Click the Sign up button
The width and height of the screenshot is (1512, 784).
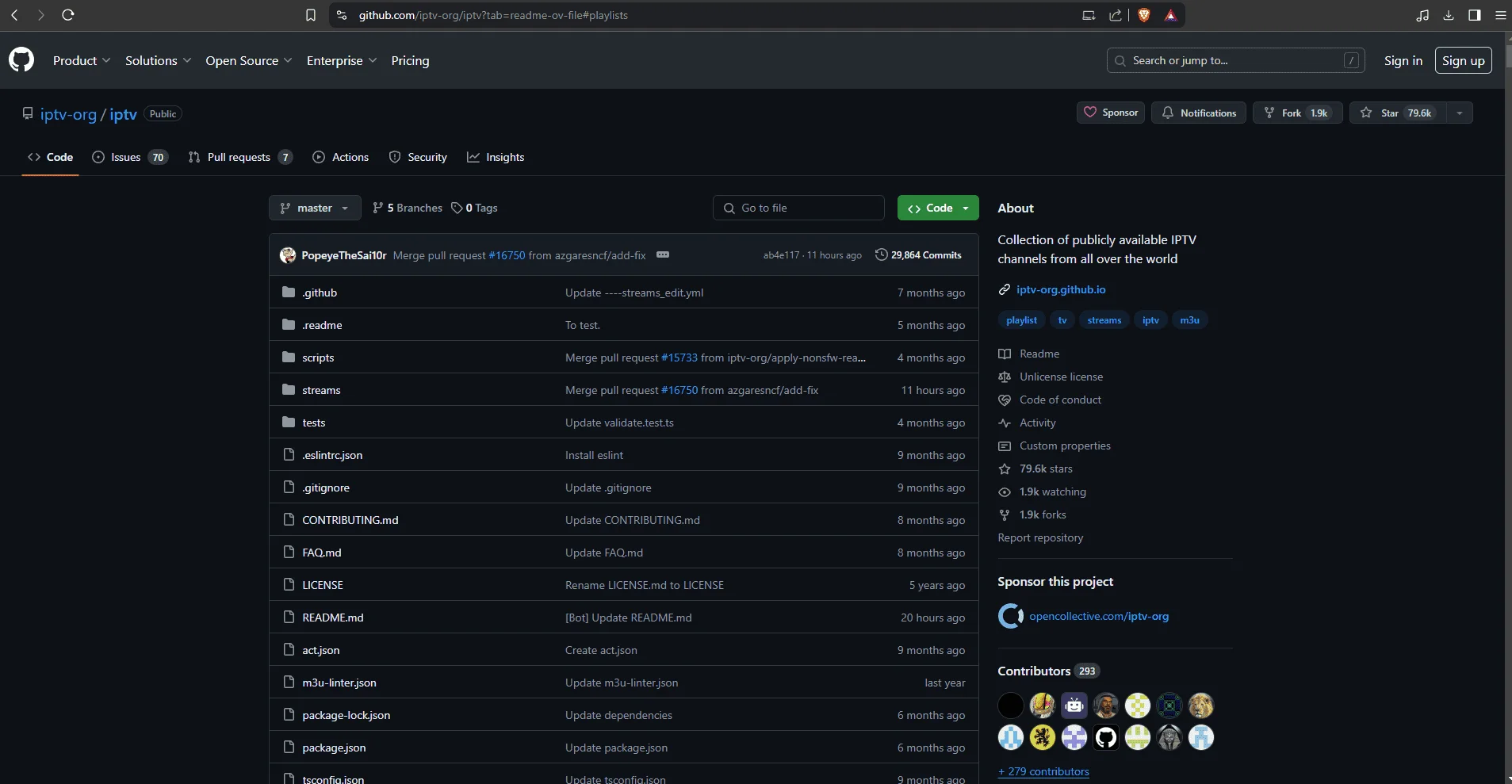click(1464, 60)
